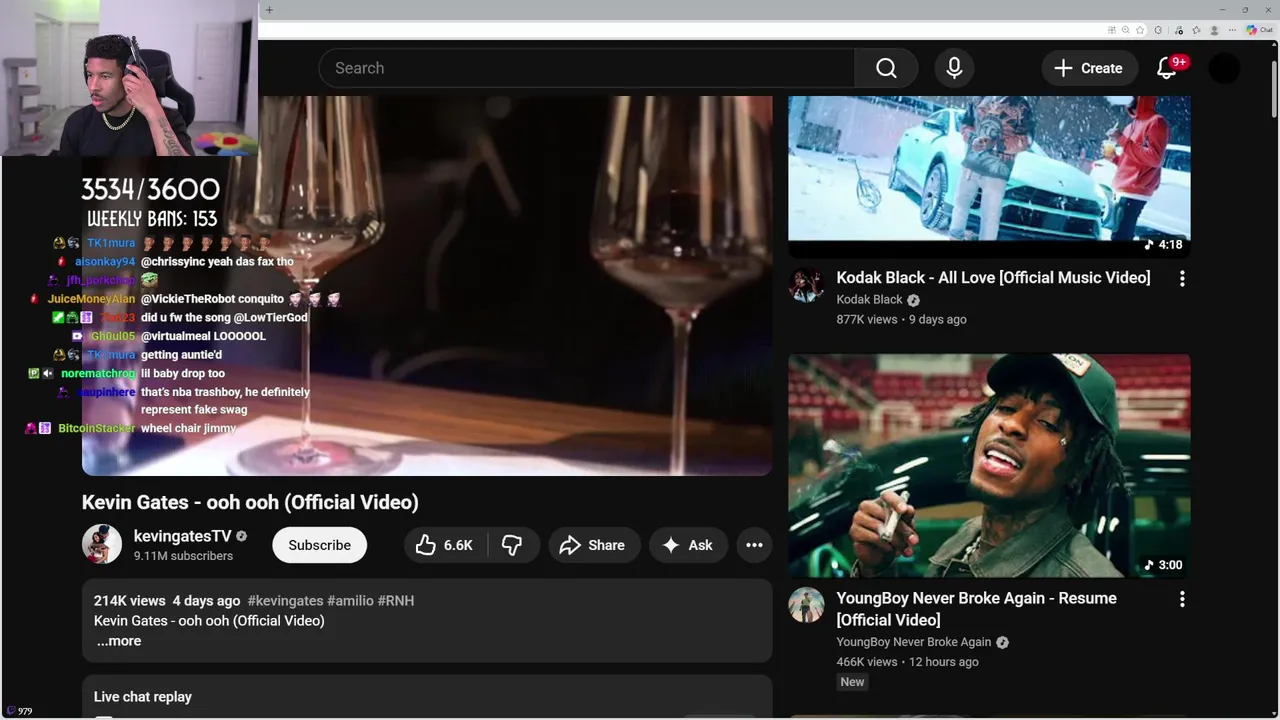1280x720 pixels.
Task: Open the YouTube account avatar menu
Action: click(1224, 68)
